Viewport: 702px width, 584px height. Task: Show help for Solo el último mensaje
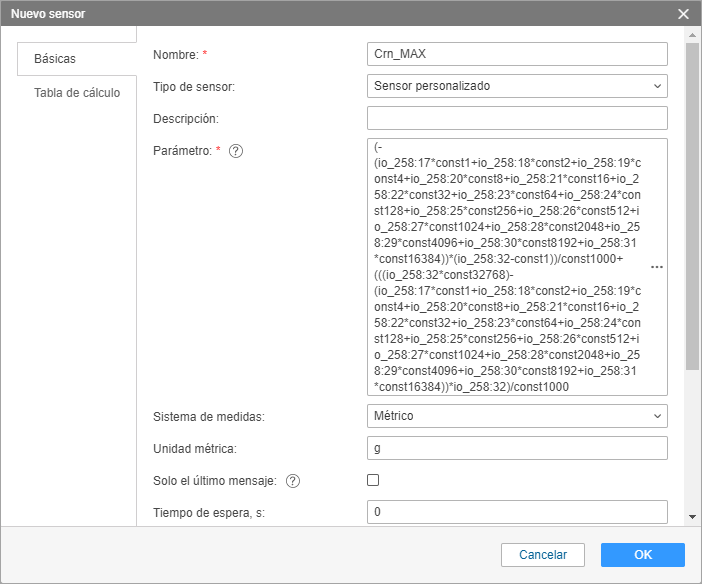tap(293, 481)
